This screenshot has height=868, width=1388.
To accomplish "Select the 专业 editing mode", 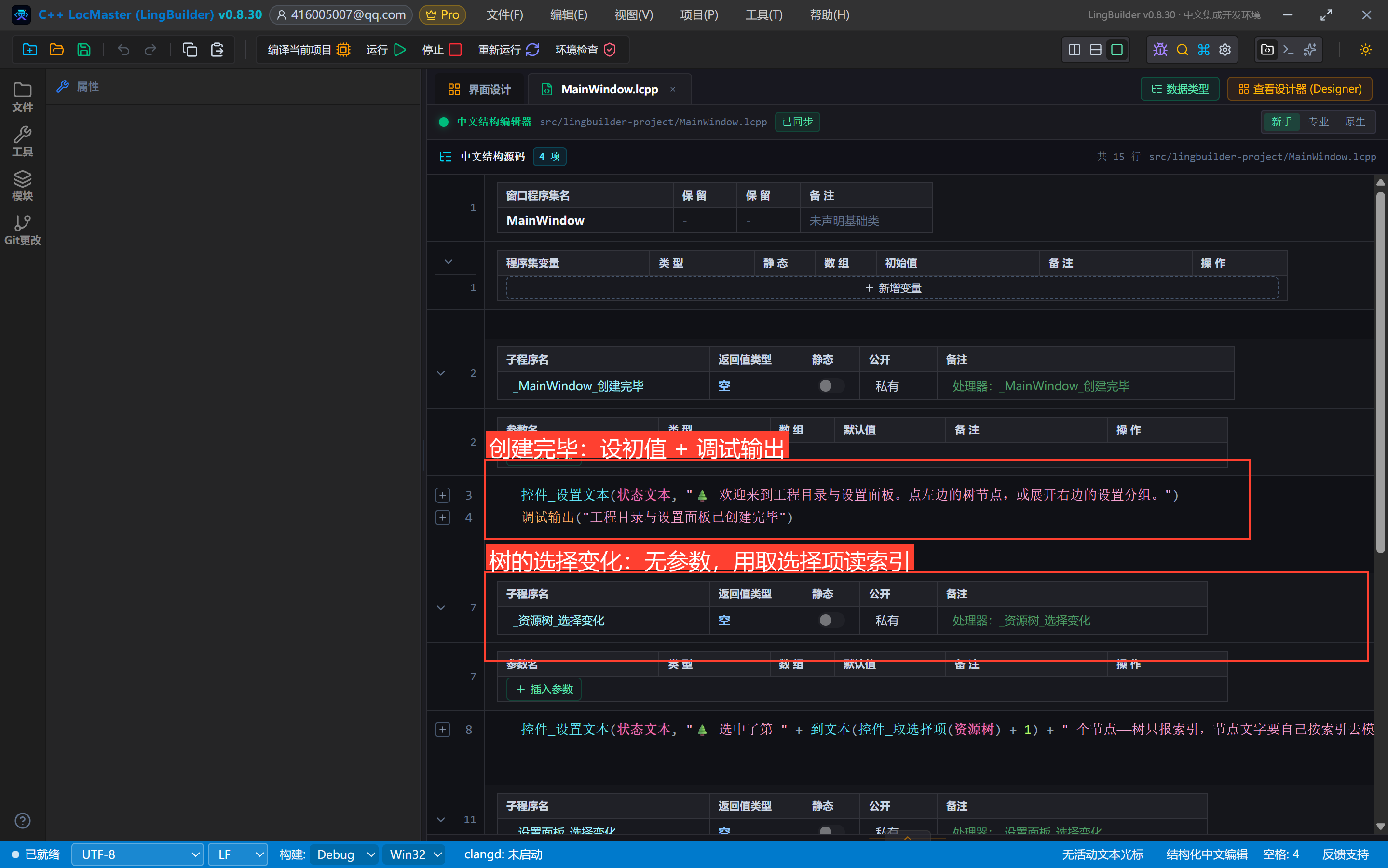I will tap(1318, 122).
